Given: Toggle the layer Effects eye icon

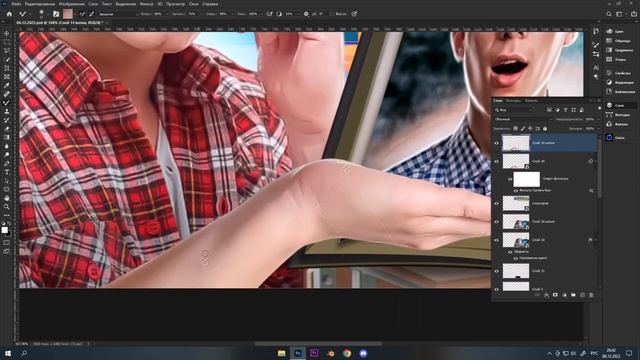Looking at the screenshot, I should (510, 252).
